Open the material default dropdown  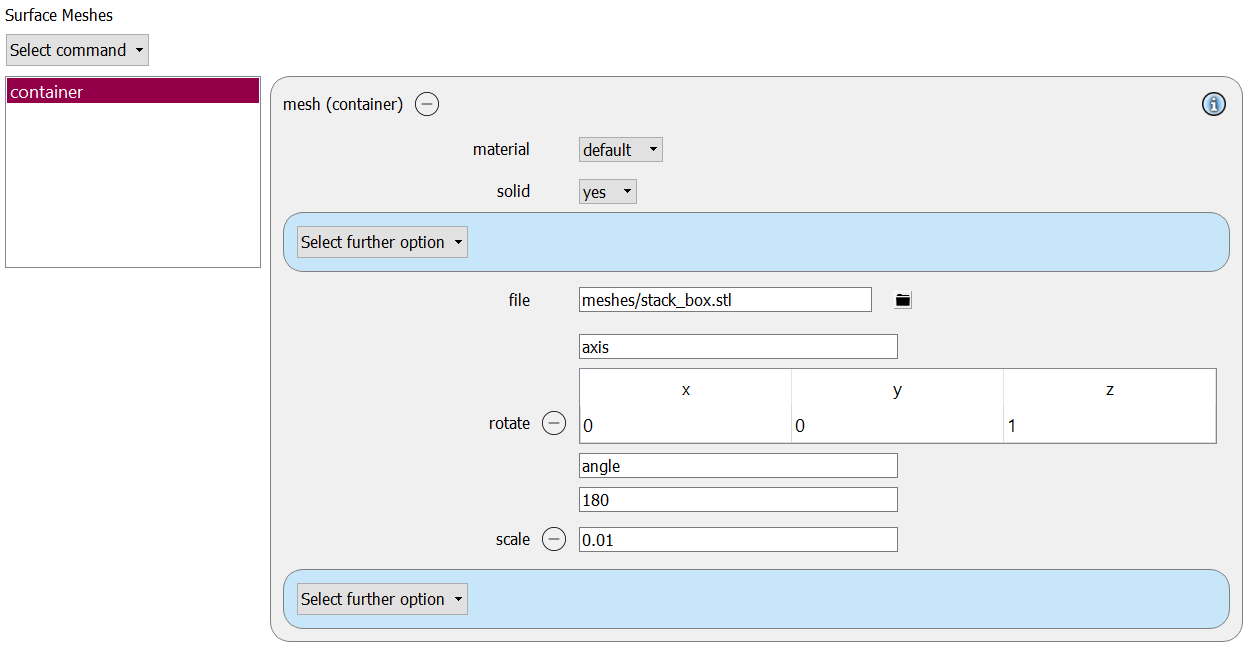pyautogui.click(x=621, y=150)
